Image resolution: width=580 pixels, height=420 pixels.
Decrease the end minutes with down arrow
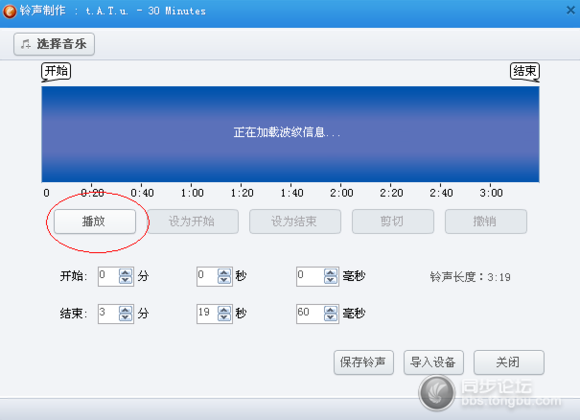pyautogui.click(x=125, y=317)
